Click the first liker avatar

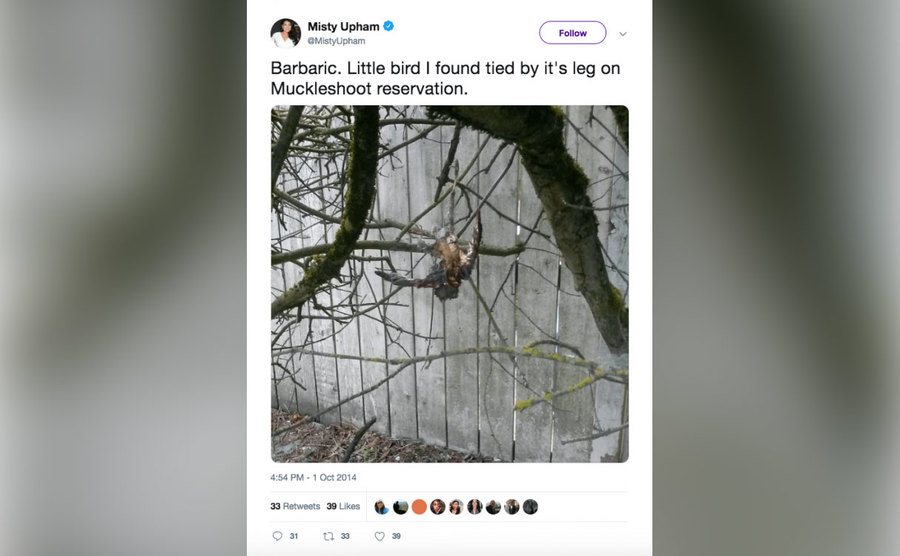pos(382,507)
